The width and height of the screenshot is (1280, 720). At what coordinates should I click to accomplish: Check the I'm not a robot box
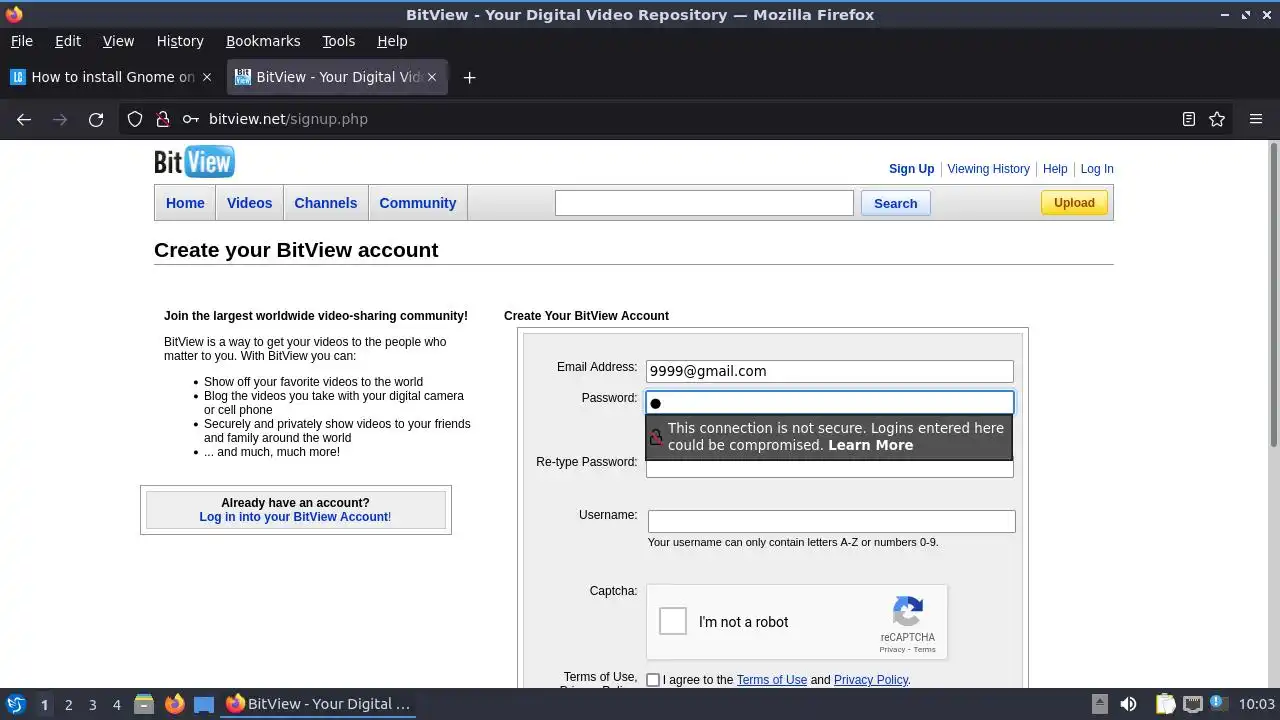point(673,622)
